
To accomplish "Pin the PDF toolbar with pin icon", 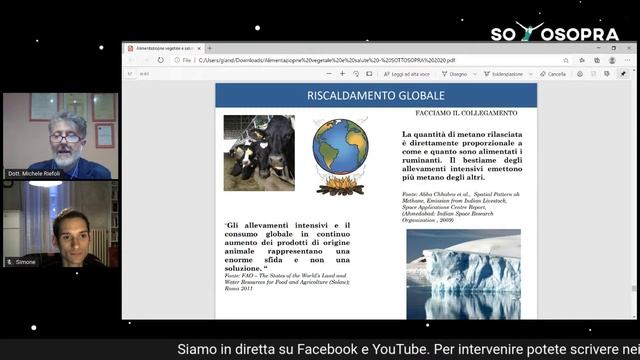I will tap(623, 74).
